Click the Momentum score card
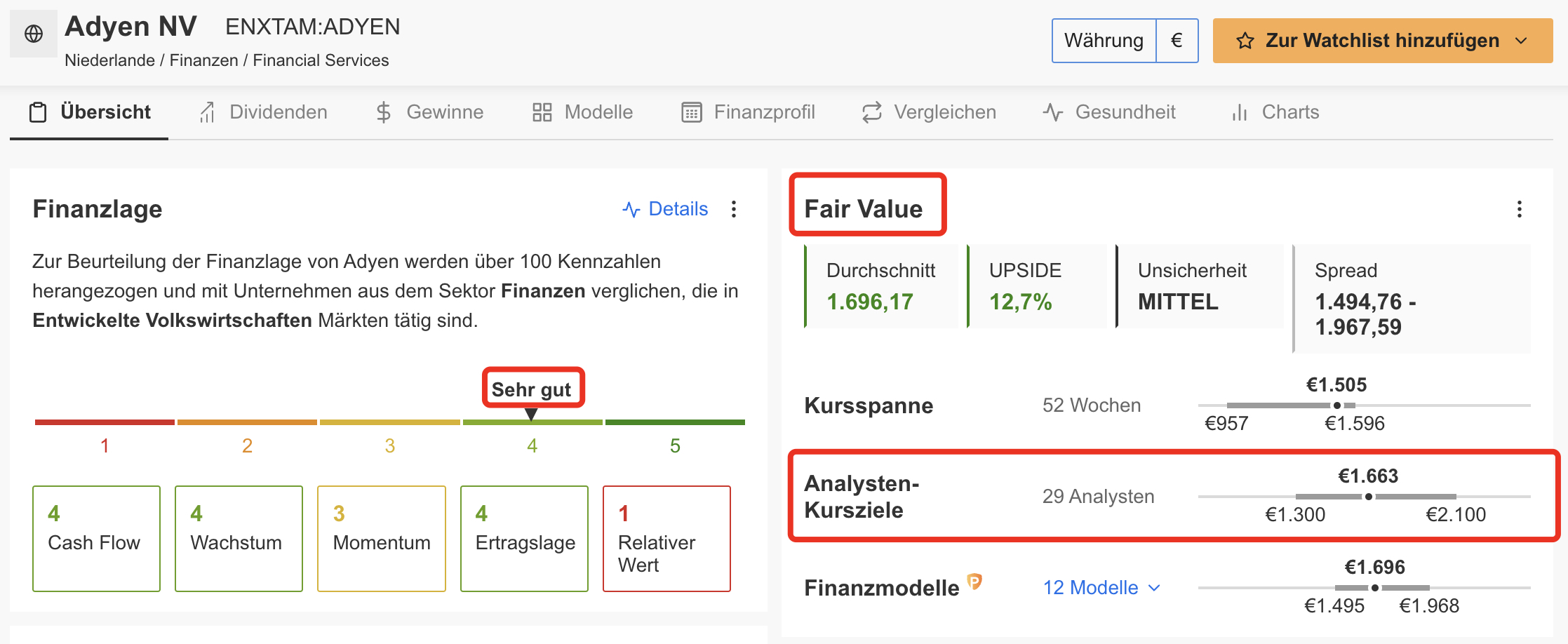Screen dimensions: 1568x644 coord(382,539)
